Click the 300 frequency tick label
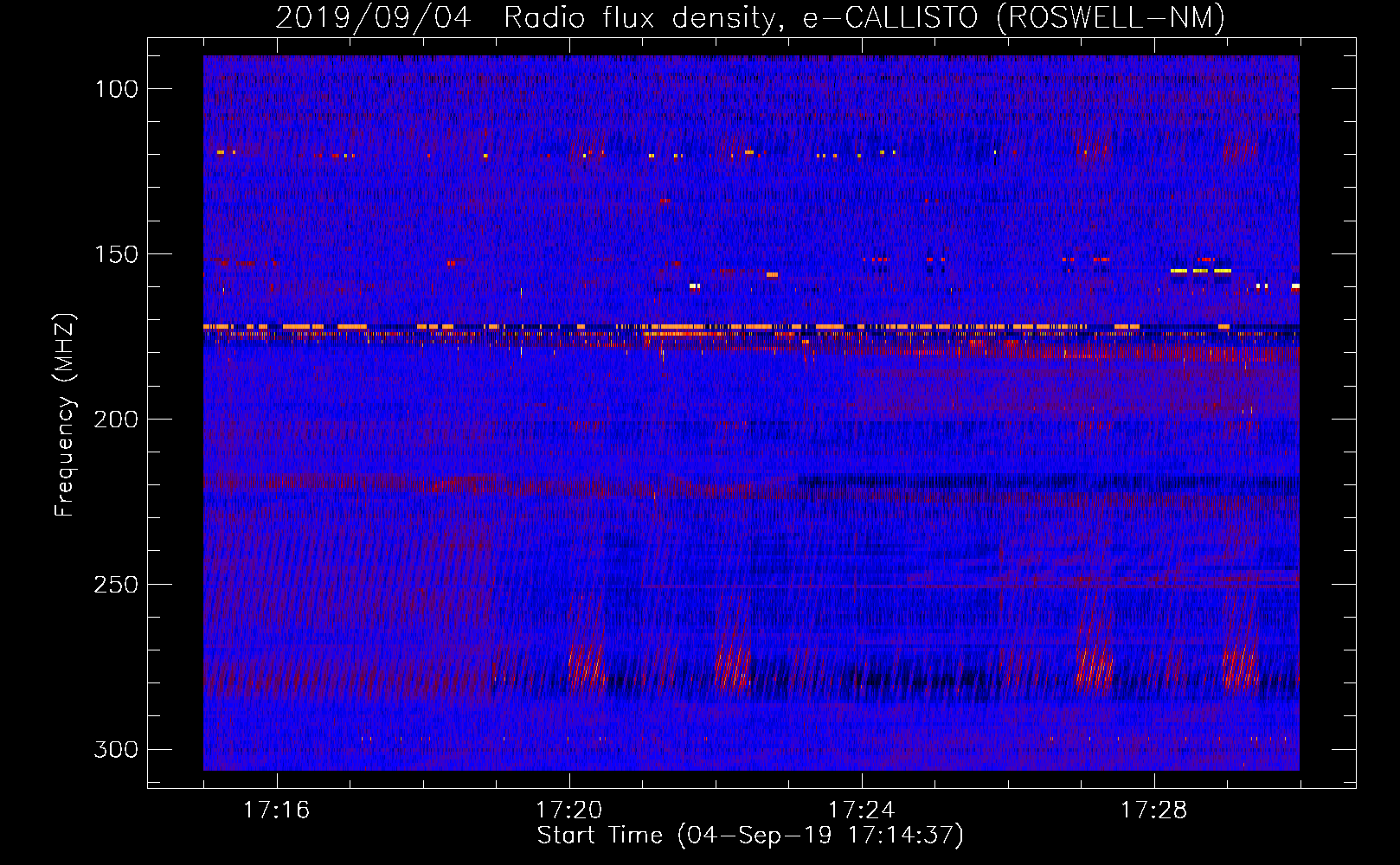The height and width of the screenshot is (865, 1400). [x=117, y=749]
